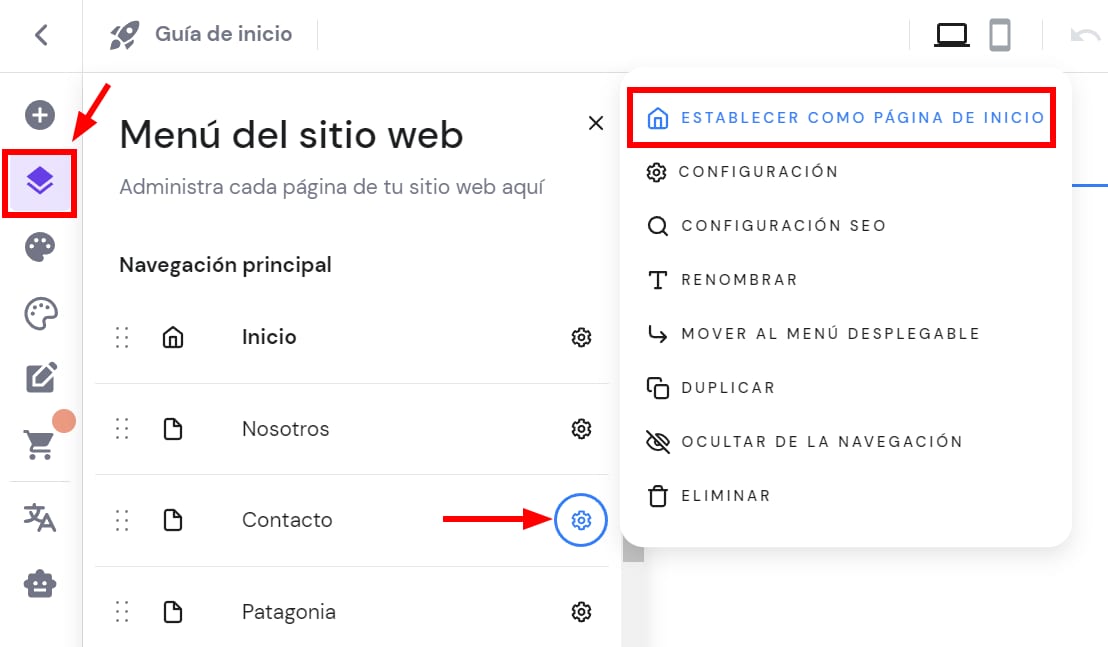Open the online store cart icon
Viewport: 1108px width, 647px height.
40,445
